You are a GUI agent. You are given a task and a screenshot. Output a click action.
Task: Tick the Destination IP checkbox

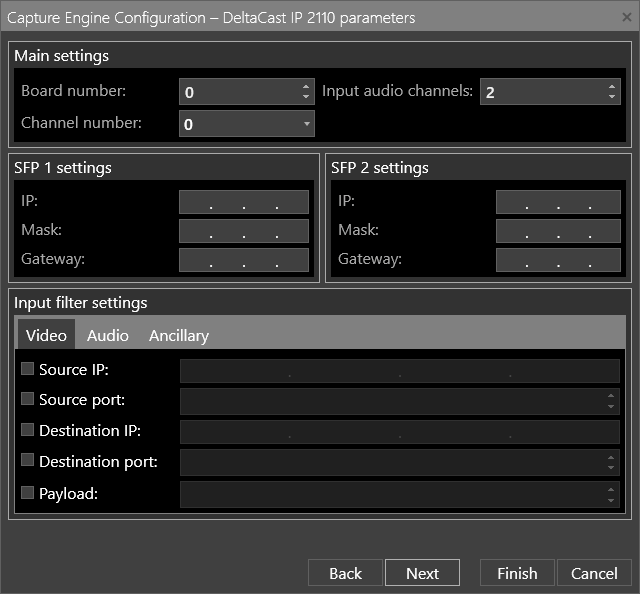(x=27, y=429)
